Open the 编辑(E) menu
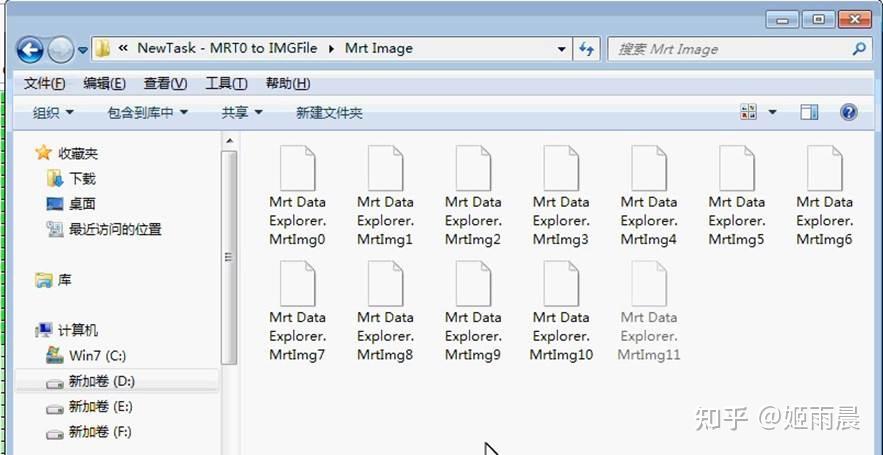Screen dimensions: 883x455 click(104, 84)
